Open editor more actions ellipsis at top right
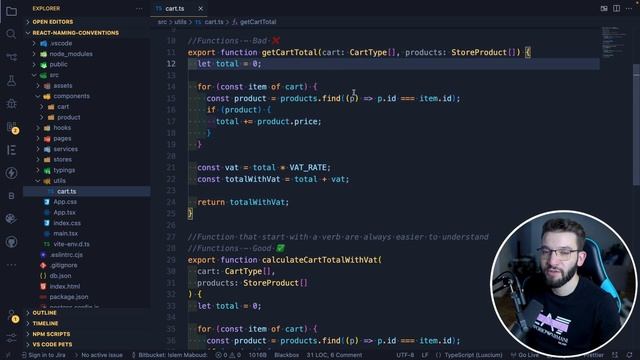640x360 pixels. [629, 9]
